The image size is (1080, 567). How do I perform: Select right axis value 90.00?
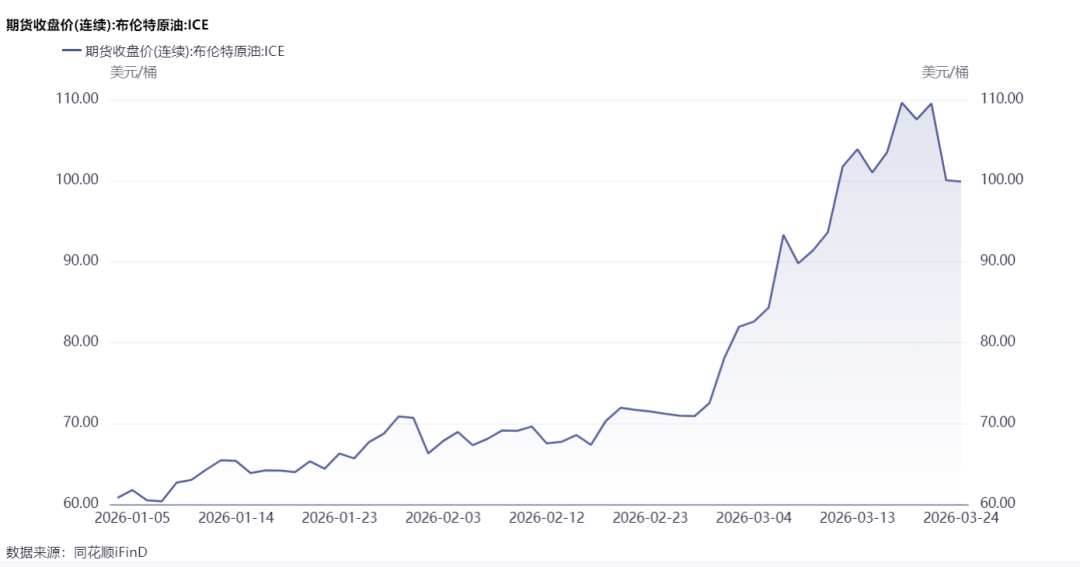pyautogui.click(x=998, y=260)
